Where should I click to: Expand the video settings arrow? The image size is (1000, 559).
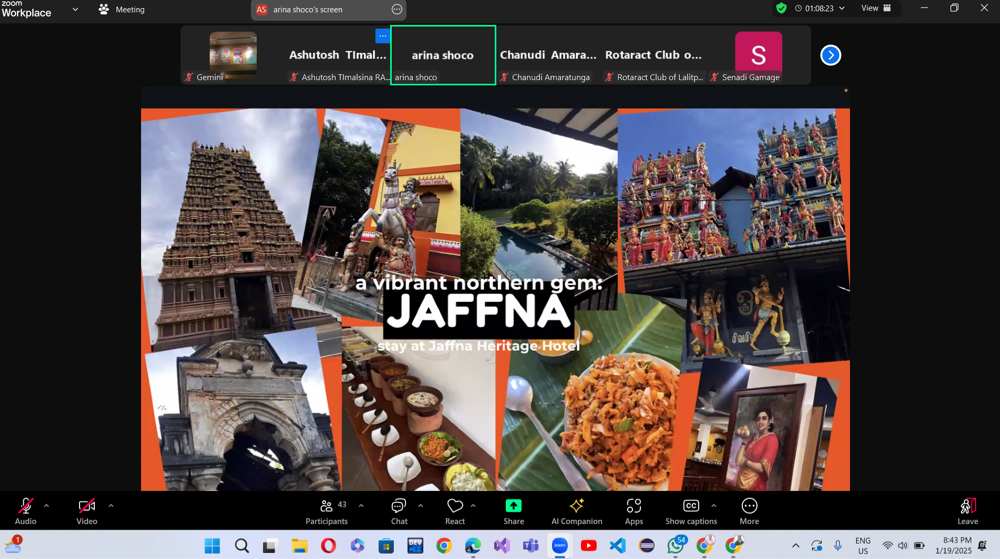coord(110,506)
